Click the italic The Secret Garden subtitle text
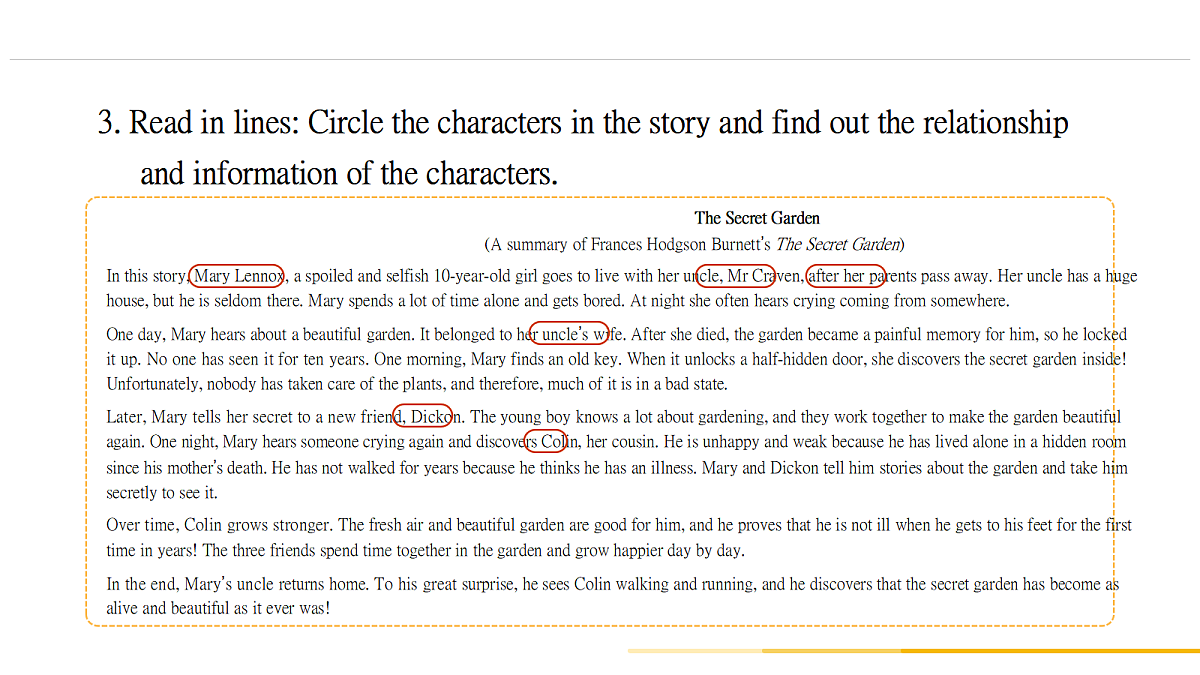 [838, 244]
